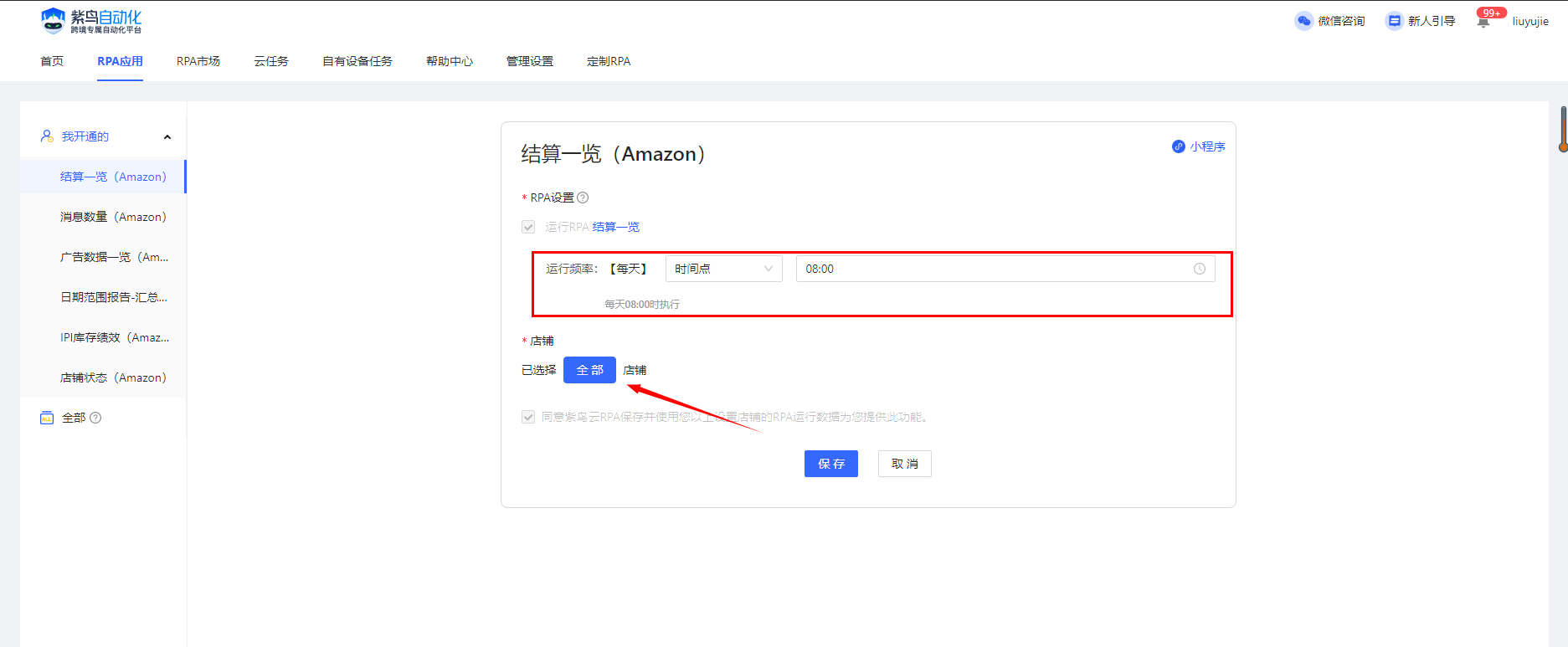
Task: Toggle the 同意紫鸟云RPA agreement checkbox
Action: [x=528, y=417]
